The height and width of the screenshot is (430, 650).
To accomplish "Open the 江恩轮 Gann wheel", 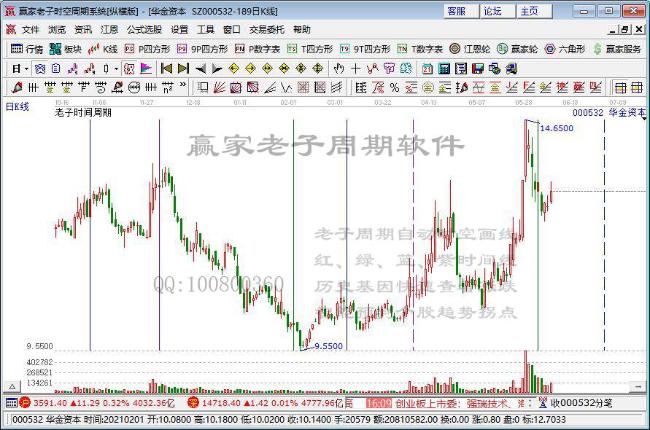I will click(470, 49).
